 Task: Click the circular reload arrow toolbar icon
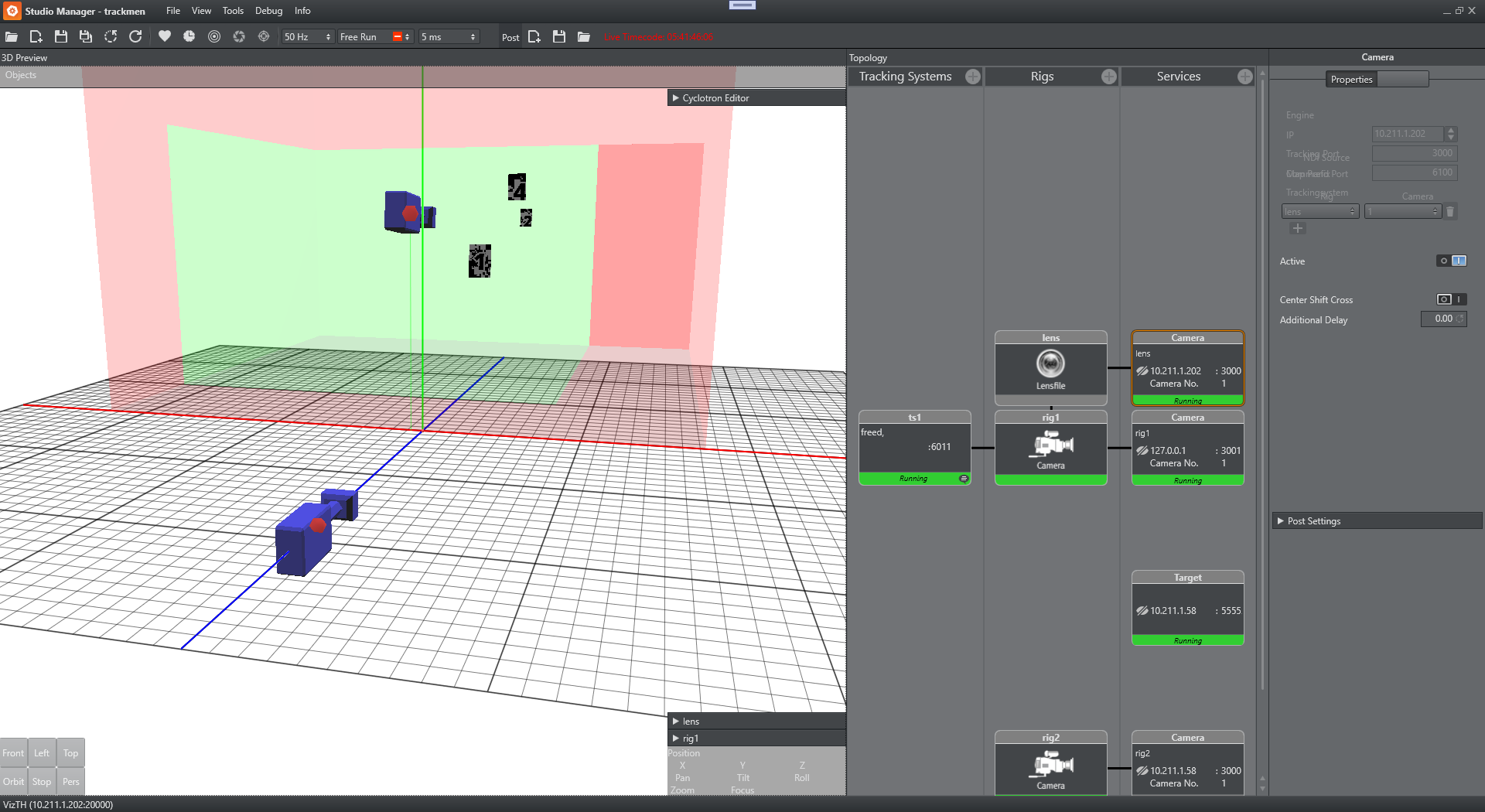(135, 36)
